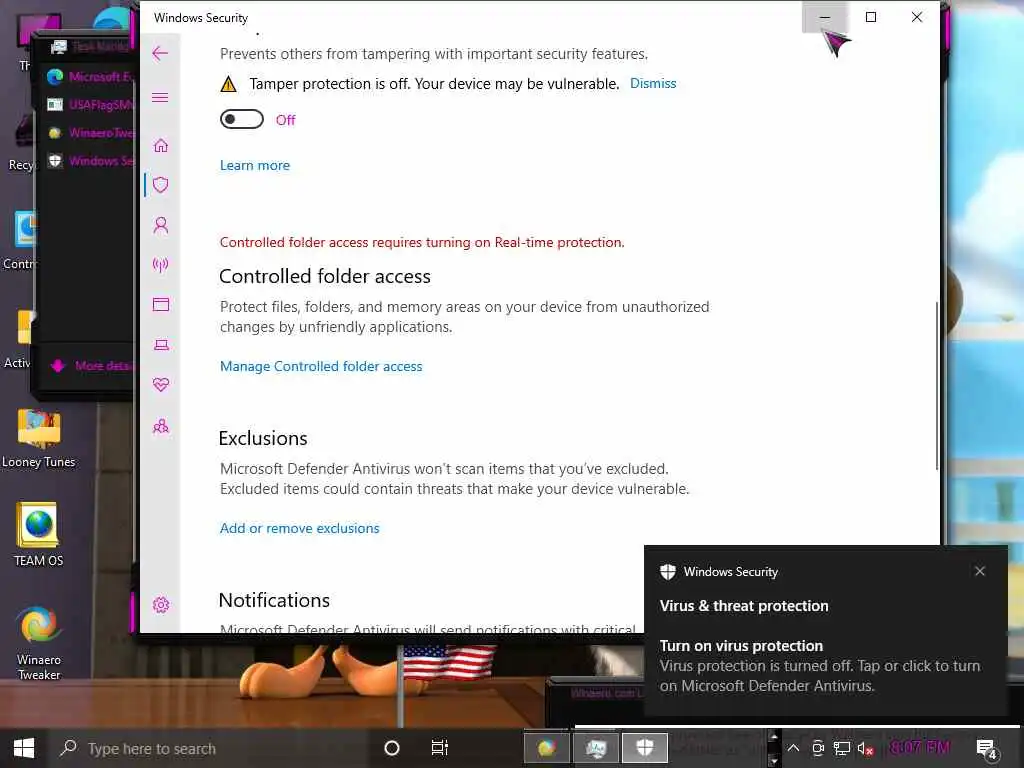Open Device security laptop icon
Viewport: 1024px width, 768px height.
(x=161, y=345)
